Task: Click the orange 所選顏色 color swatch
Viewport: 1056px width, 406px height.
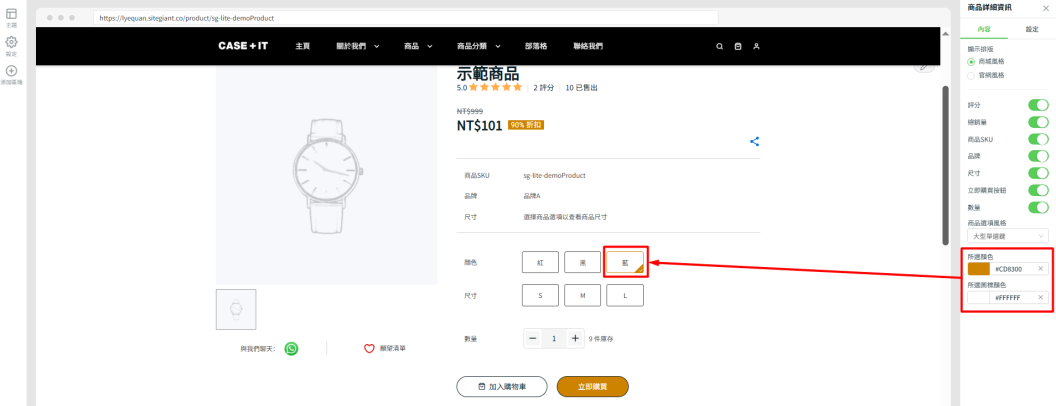Action: [978, 269]
